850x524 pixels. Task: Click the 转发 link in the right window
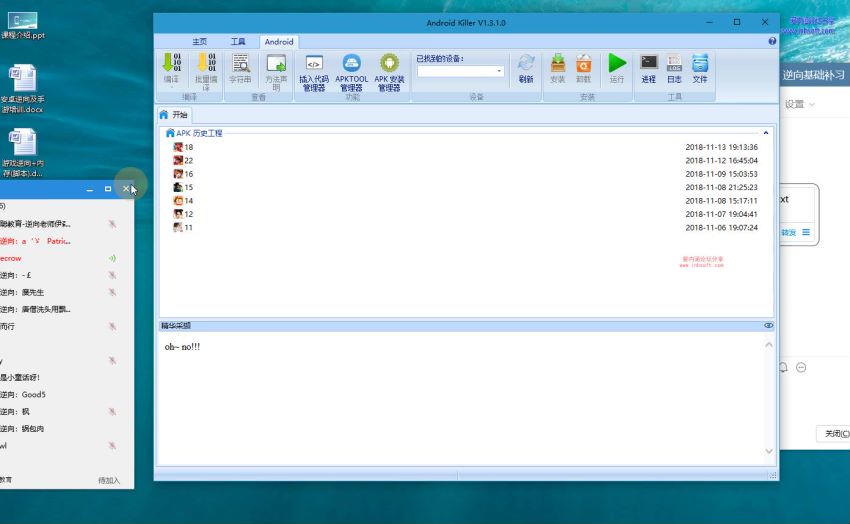(788, 232)
